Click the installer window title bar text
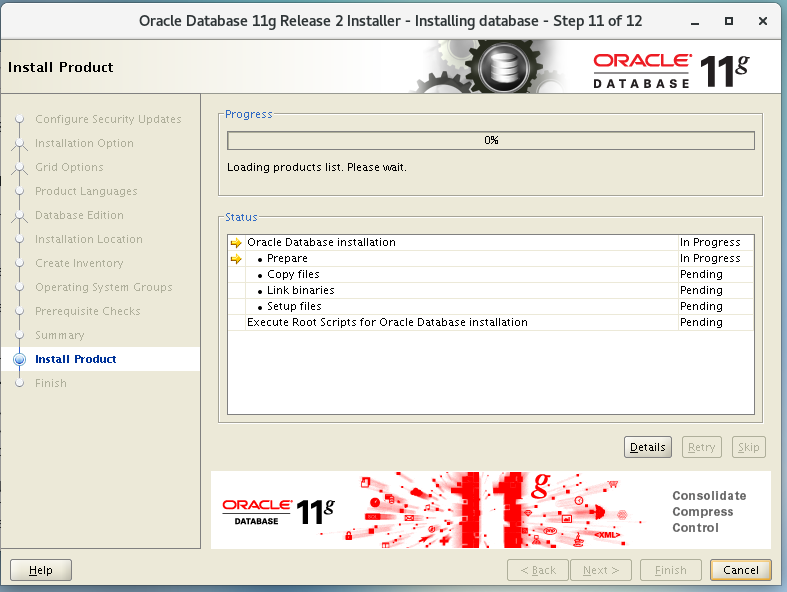 390,21
